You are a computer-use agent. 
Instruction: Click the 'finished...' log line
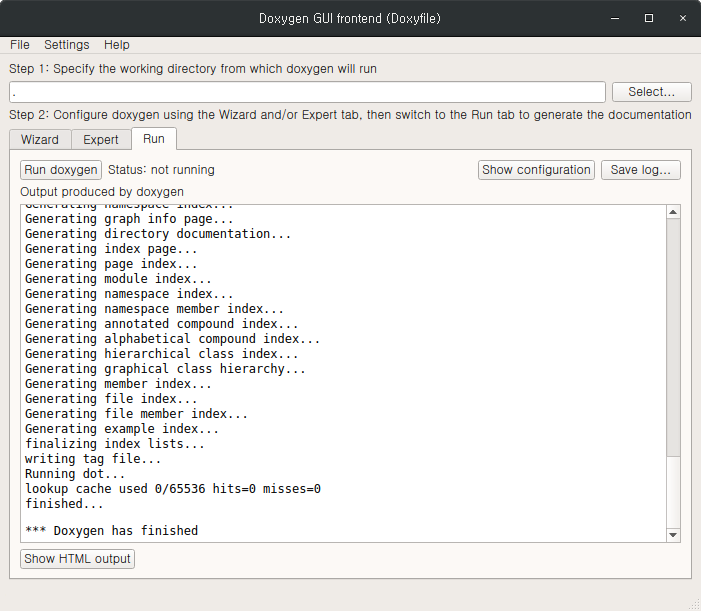64,504
